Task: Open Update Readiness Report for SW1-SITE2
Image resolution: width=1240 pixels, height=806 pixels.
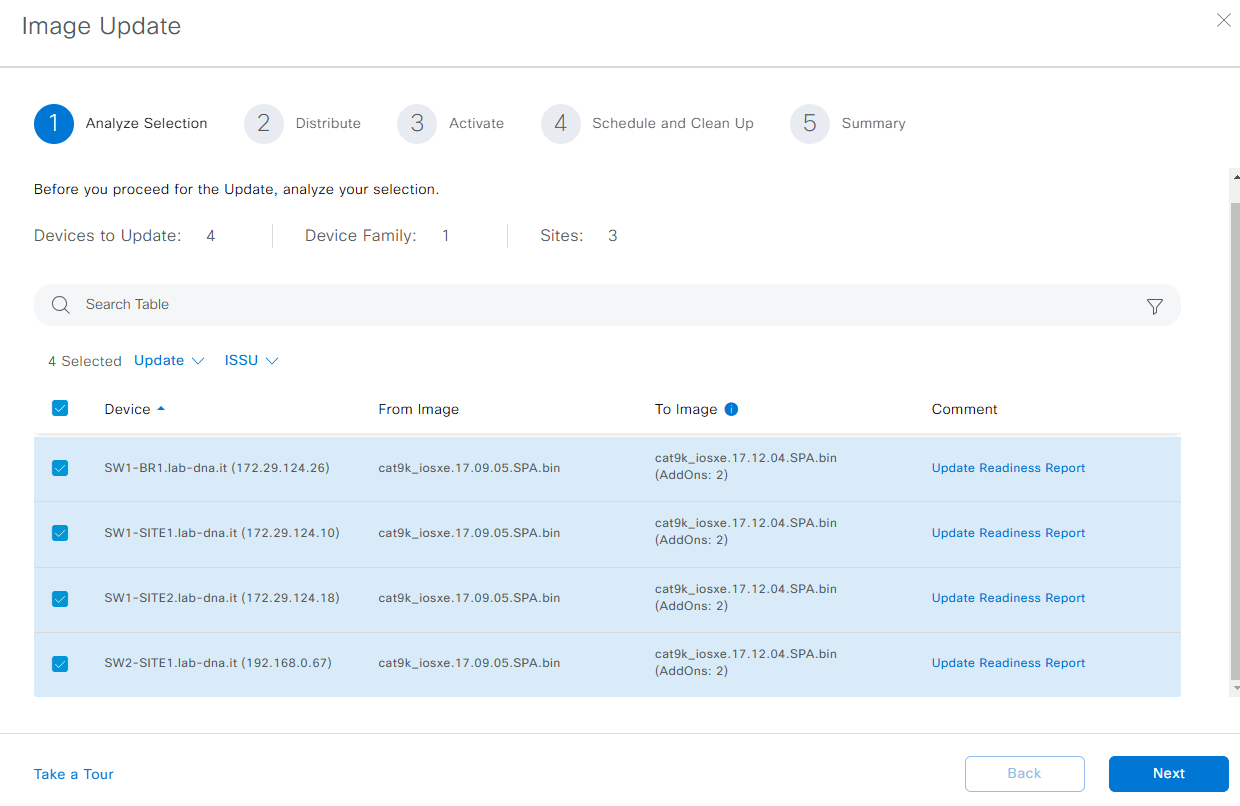Action: point(1008,598)
